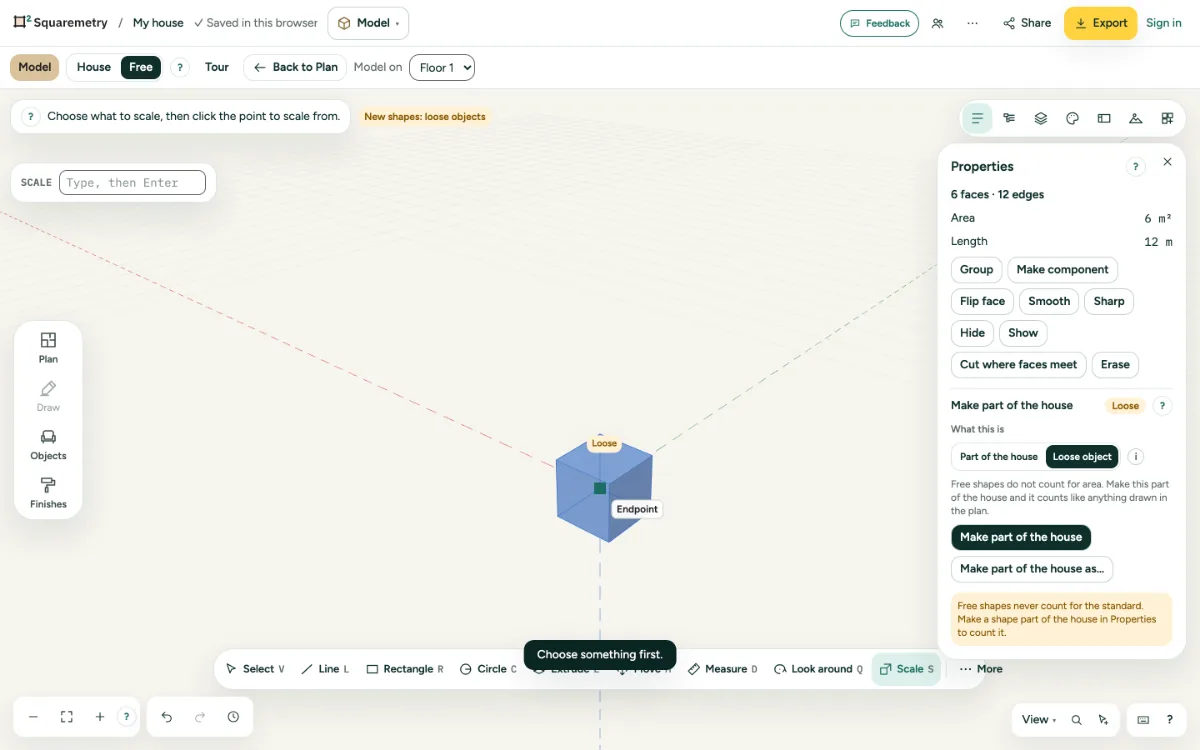The height and width of the screenshot is (750, 1200).
Task: Open the outline tree panel icon
Action: (x=1009, y=118)
